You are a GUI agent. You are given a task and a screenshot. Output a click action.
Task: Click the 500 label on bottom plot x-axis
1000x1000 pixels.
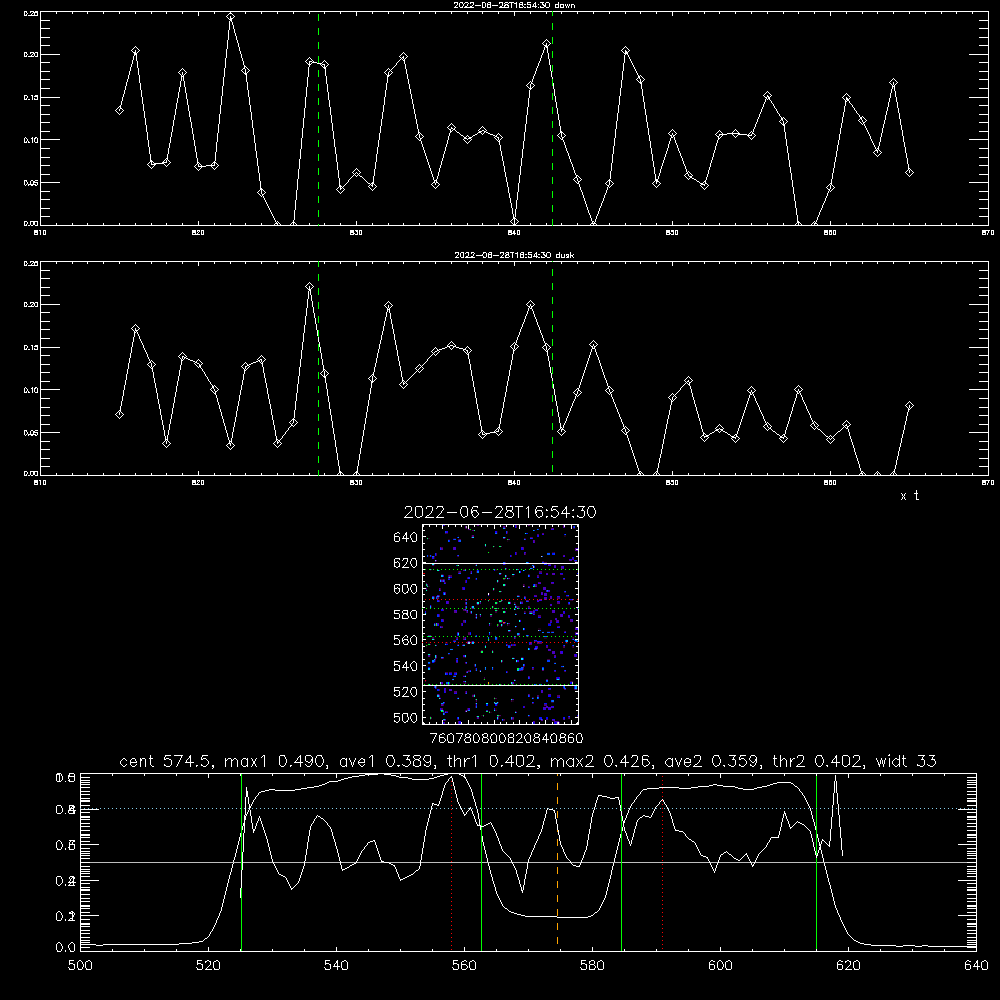pos(80,966)
